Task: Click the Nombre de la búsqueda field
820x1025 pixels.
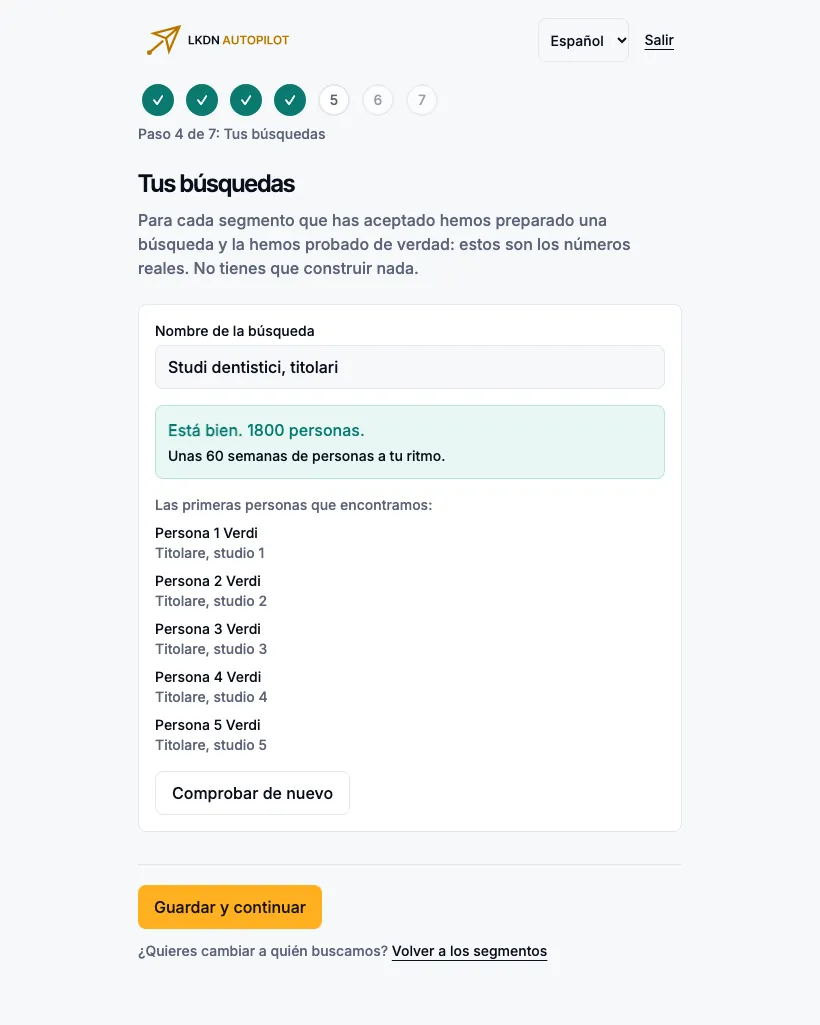Action: point(410,367)
